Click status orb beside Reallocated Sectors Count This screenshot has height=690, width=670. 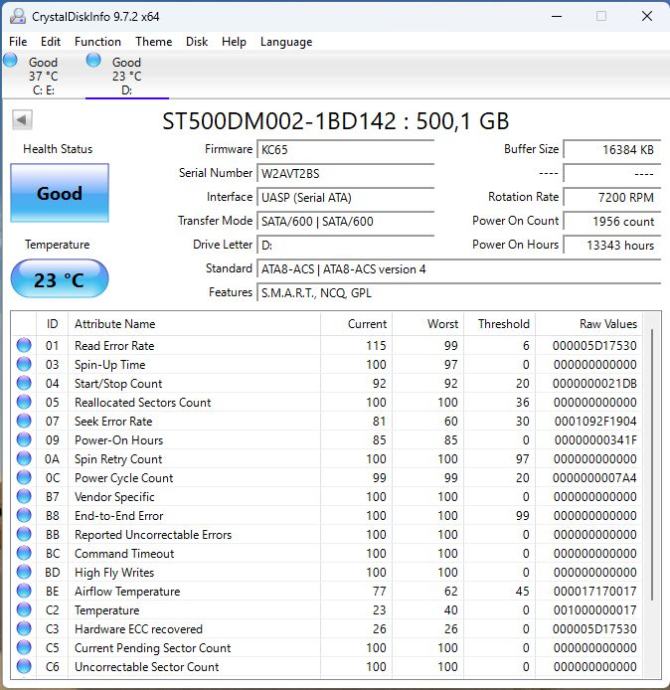coord(24,403)
